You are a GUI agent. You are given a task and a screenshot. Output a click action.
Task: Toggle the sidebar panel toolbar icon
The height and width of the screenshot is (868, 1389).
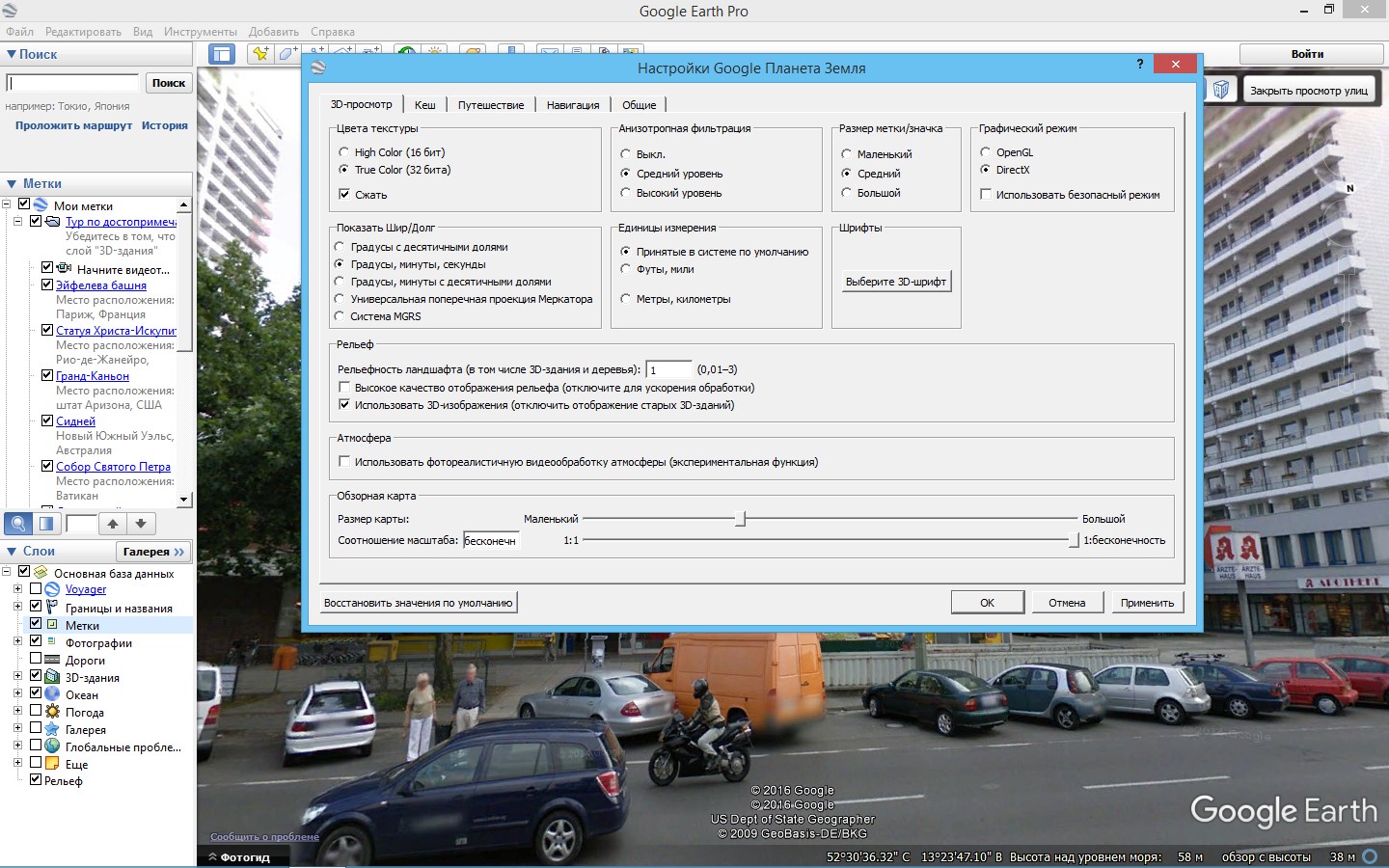(222, 54)
